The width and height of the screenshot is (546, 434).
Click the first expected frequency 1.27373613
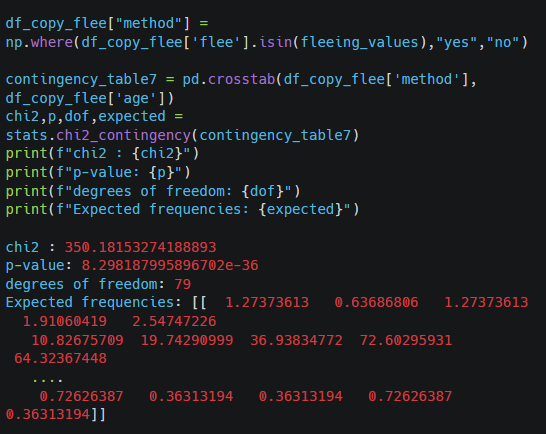(x=267, y=302)
